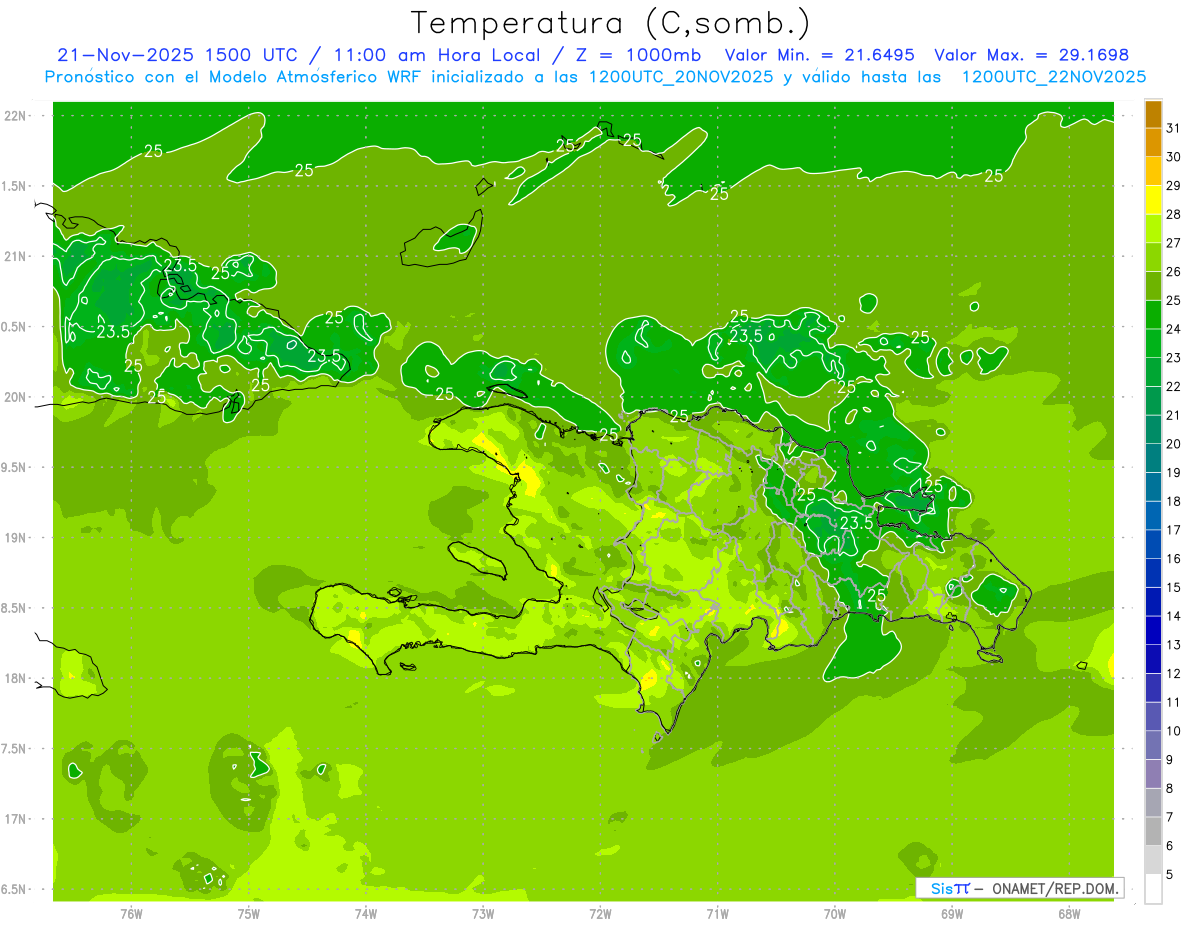Click the 'Valor Min. = 21.6495' text
Screen dimensions: 1200x927
point(821,55)
